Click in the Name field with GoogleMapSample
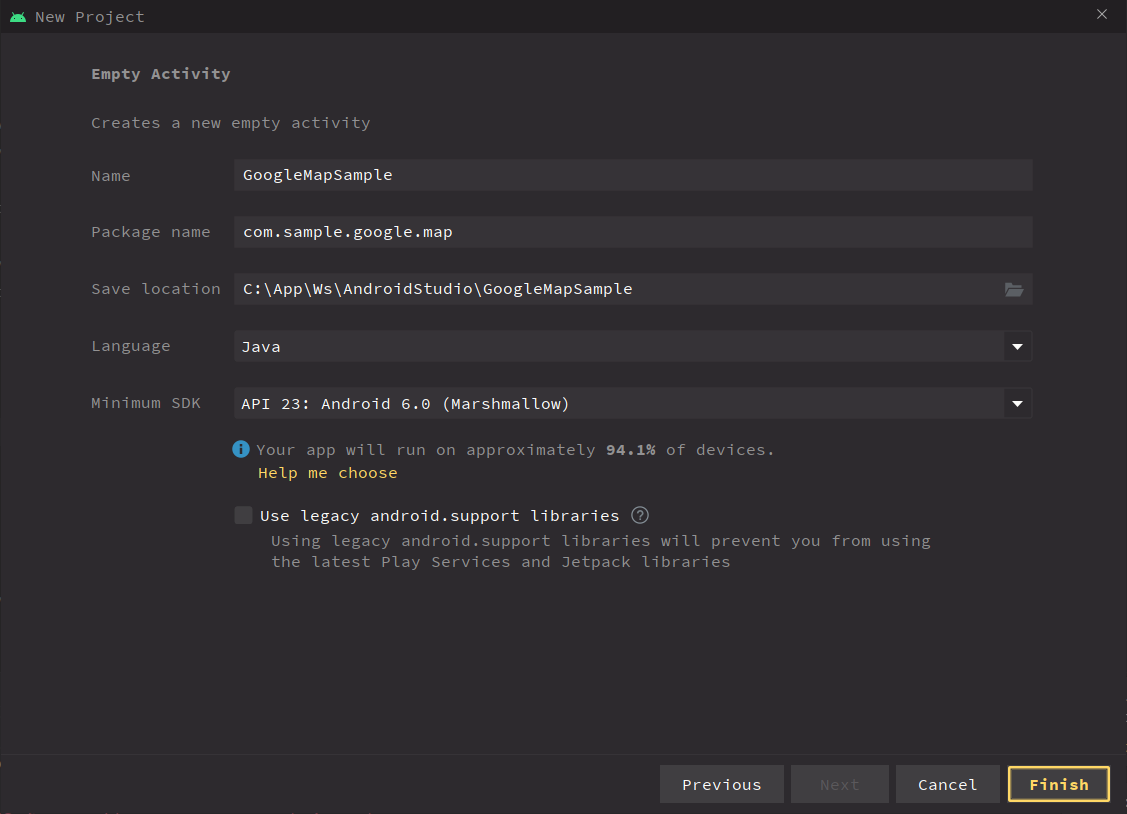Screen dimensions: 1127x814 pos(633,175)
